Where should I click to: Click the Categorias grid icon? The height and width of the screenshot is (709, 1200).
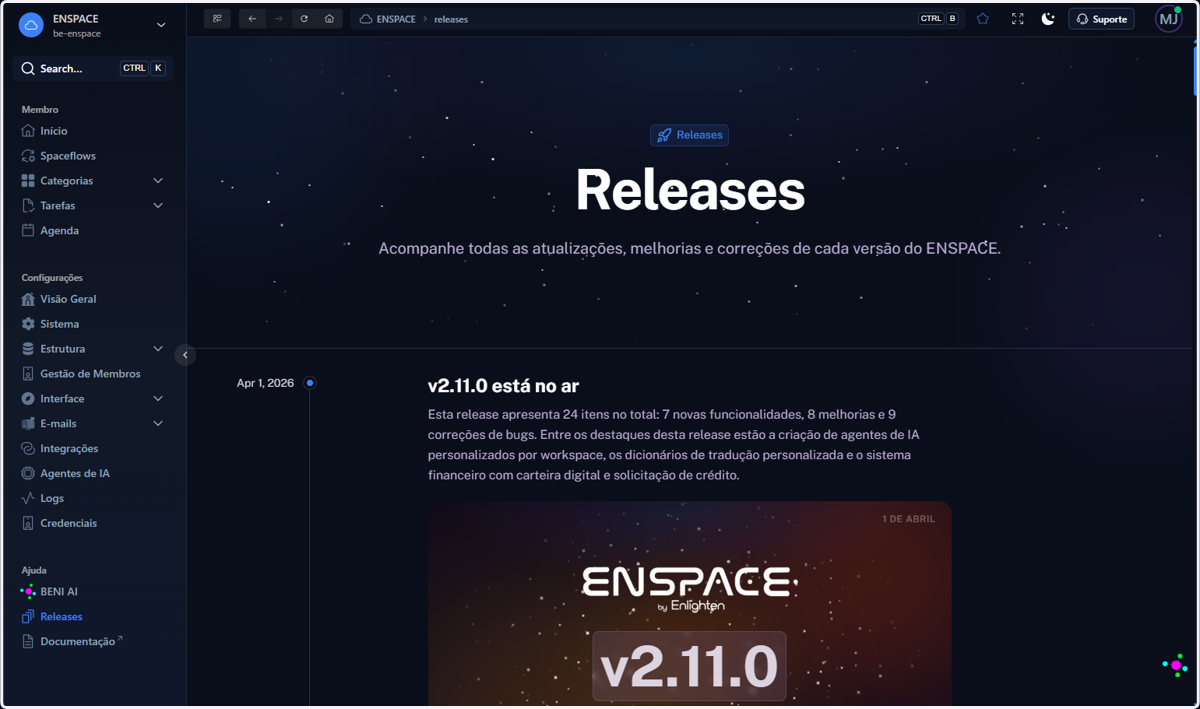[x=28, y=181]
